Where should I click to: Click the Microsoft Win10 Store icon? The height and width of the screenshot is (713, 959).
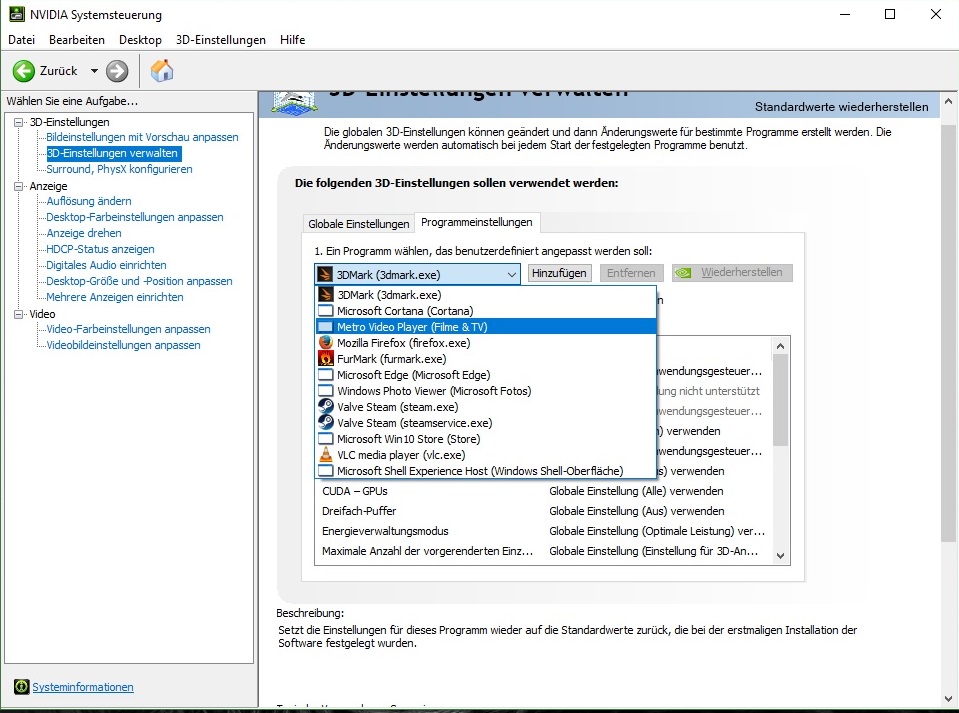coord(326,438)
